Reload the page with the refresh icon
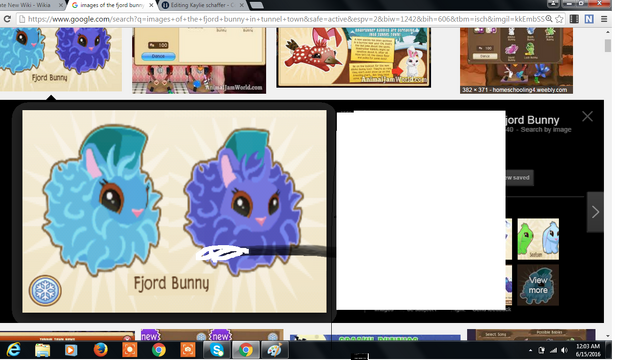This screenshot has width=640, height=360. [x=7, y=19]
